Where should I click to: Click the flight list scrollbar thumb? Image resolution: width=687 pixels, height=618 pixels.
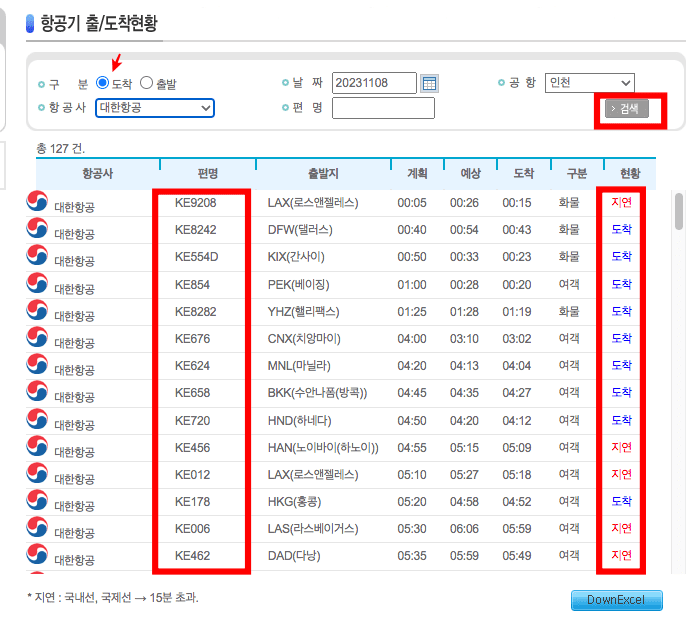[x=679, y=211]
